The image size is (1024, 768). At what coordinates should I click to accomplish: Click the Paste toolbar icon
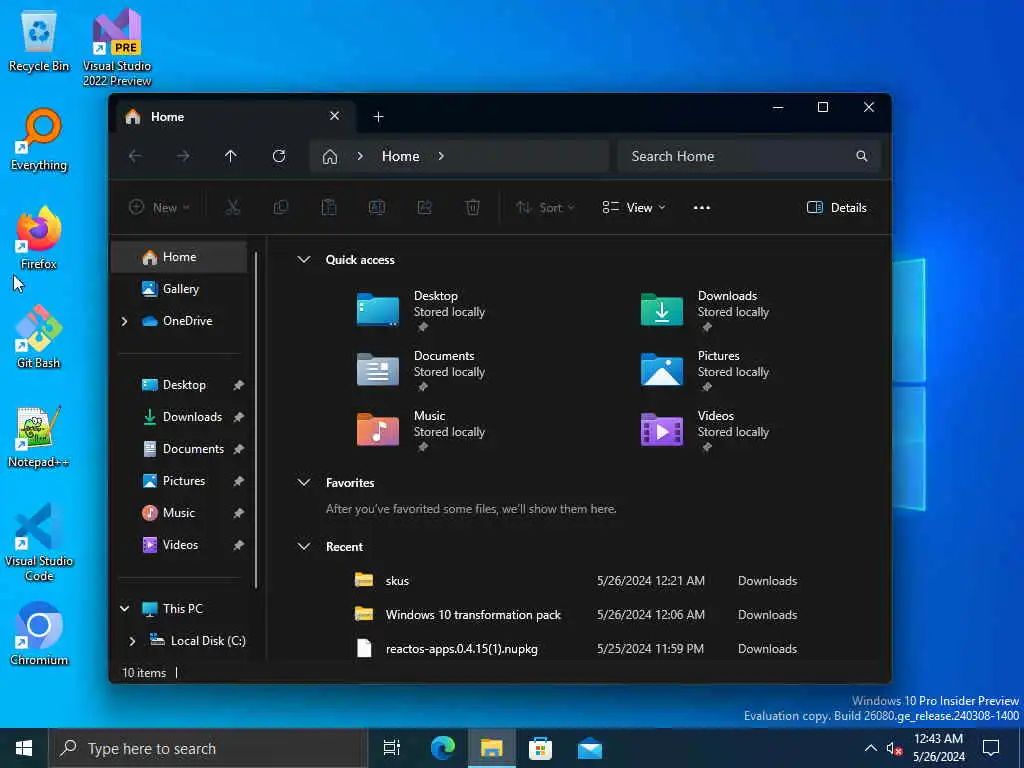(x=328, y=208)
